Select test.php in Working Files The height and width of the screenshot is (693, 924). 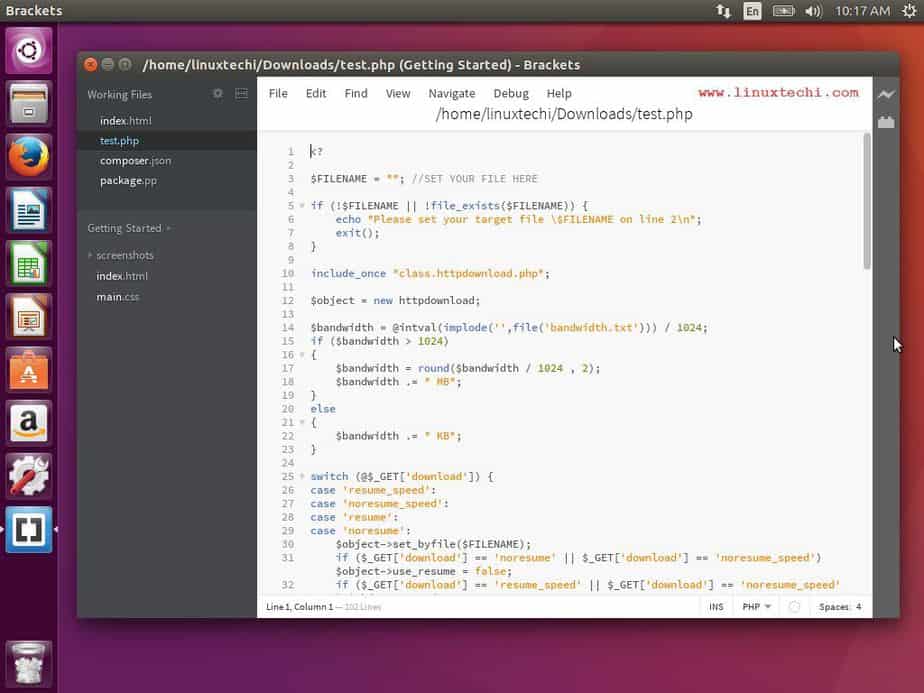tap(167, 141)
